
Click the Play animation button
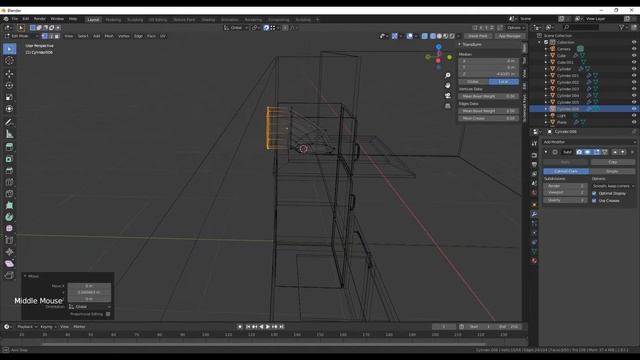268,327
